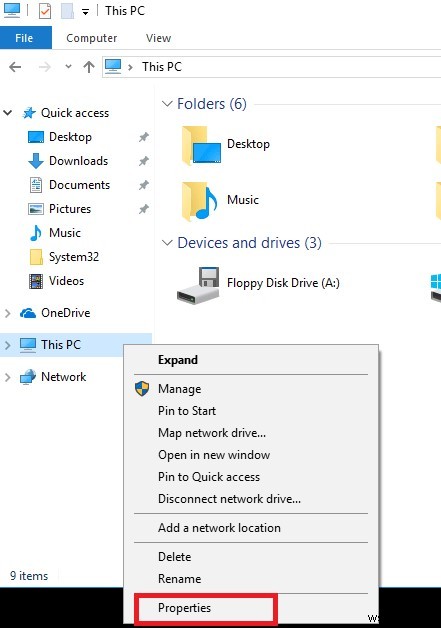Click the Quick access star icon
This screenshot has width=441, height=628.
click(29, 113)
